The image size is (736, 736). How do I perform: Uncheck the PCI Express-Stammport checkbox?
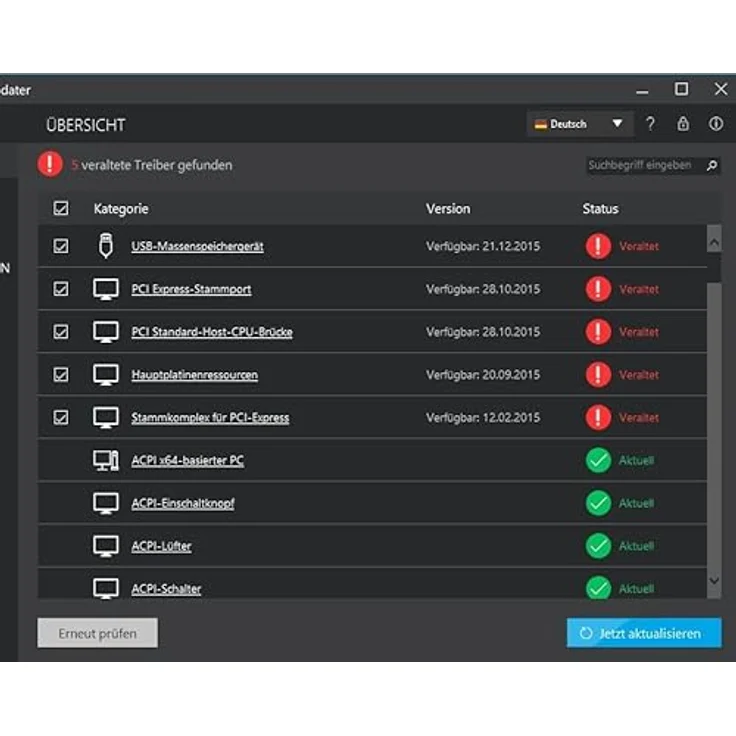pos(61,289)
